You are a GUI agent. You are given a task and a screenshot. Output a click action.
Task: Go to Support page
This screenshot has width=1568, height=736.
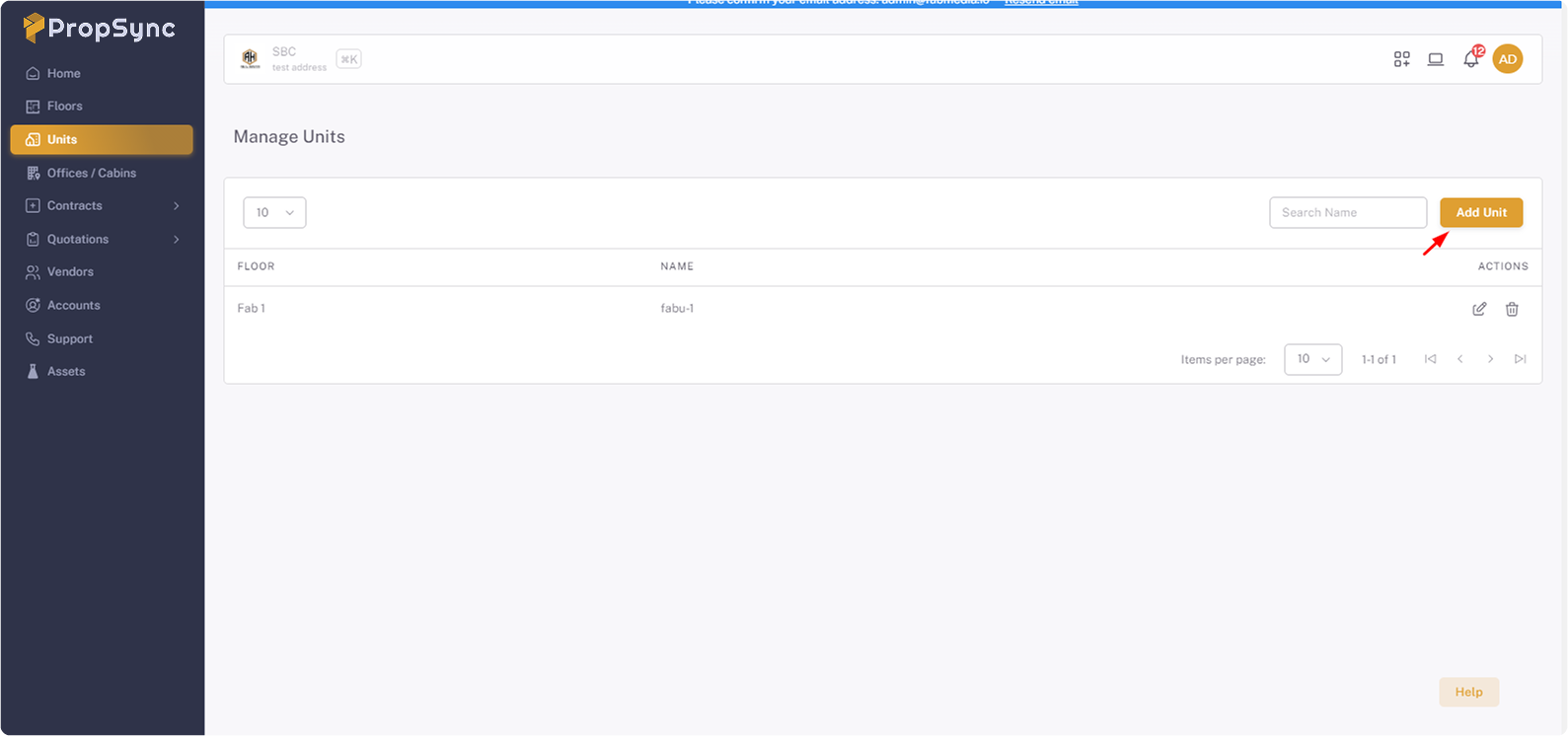(x=101, y=338)
